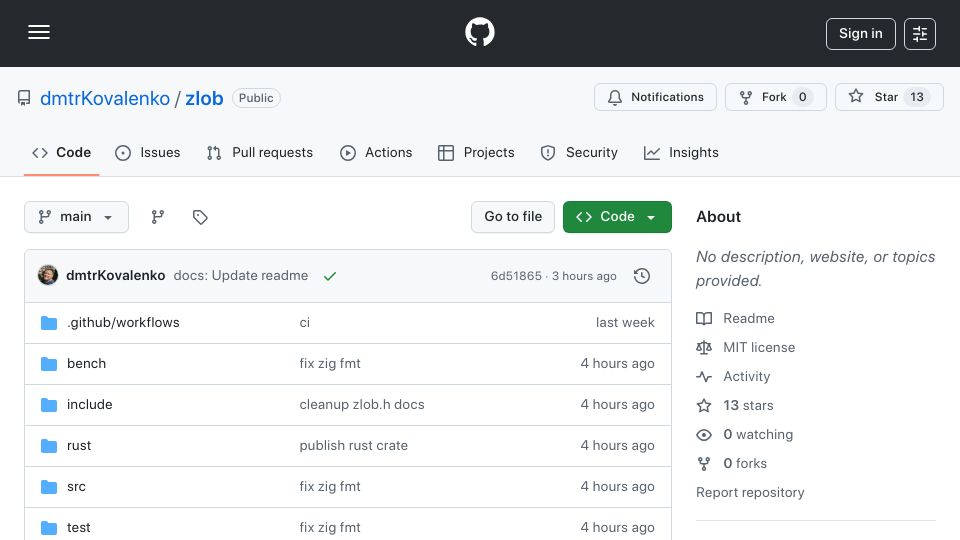Click the Sign in button
Image resolution: width=960 pixels, height=540 pixels.
(860, 34)
